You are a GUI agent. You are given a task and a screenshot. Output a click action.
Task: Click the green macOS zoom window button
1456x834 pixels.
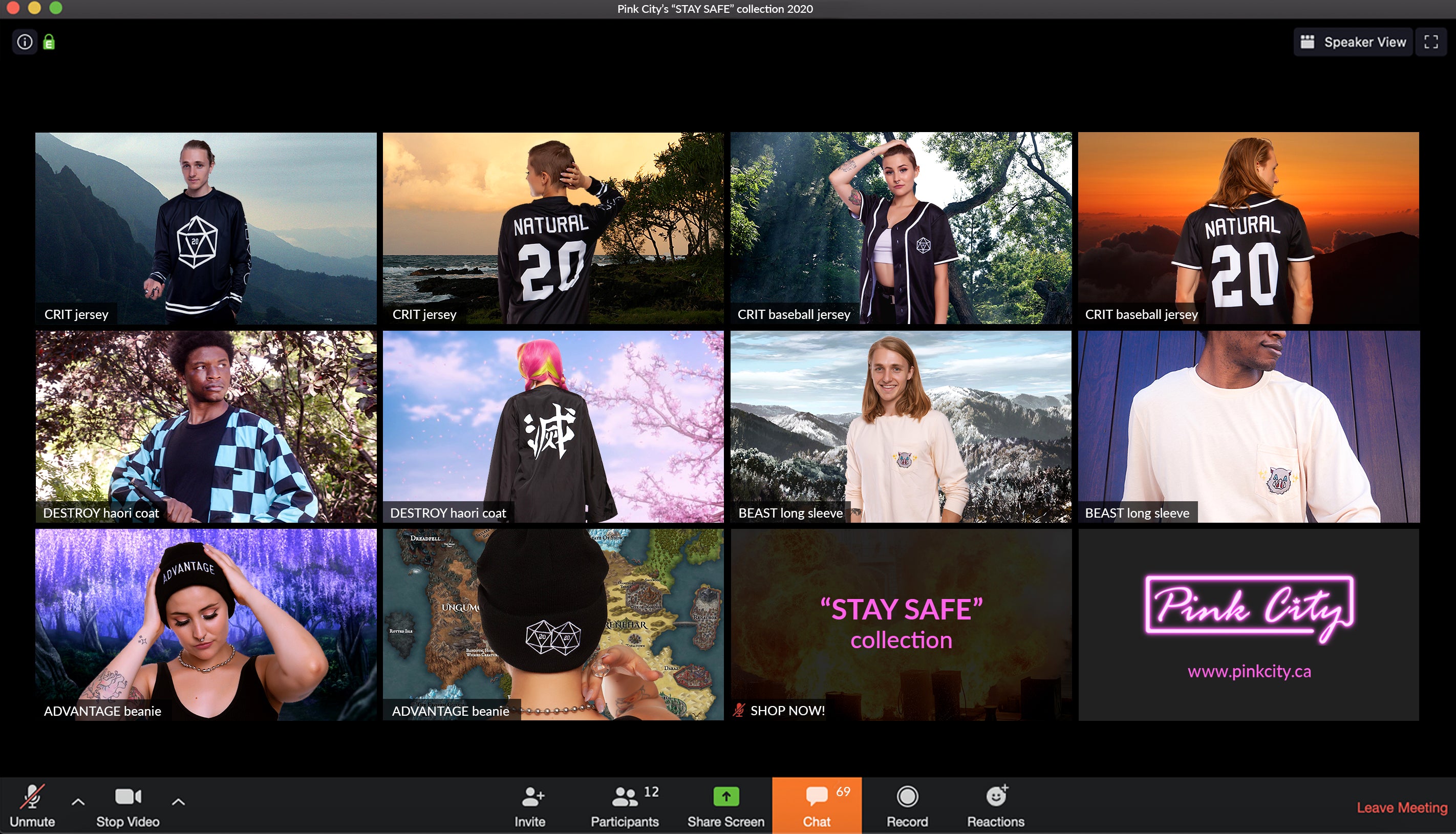pos(56,8)
